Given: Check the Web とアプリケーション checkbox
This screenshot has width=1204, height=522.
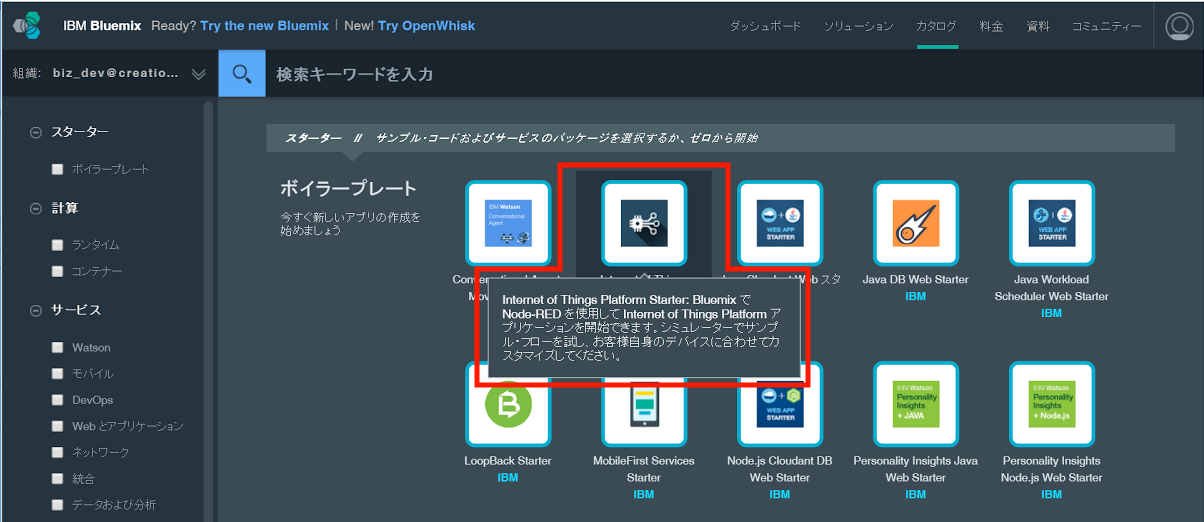Looking at the screenshot, I should tap(58, 426).
